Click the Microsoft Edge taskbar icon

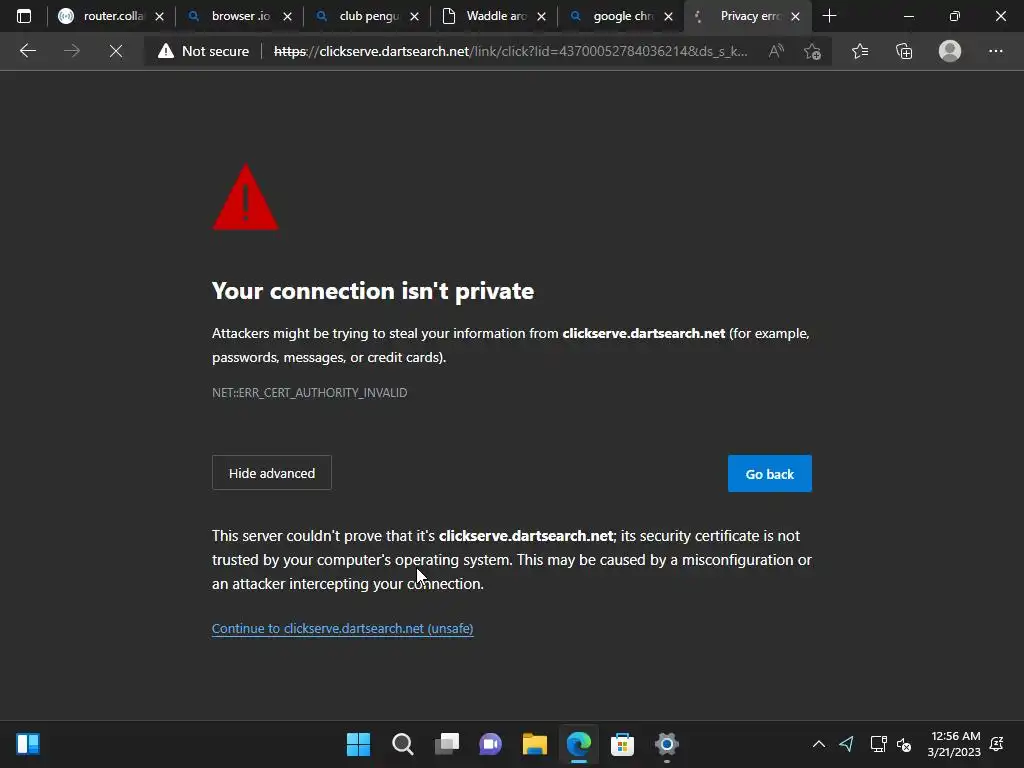click(579, 744)
